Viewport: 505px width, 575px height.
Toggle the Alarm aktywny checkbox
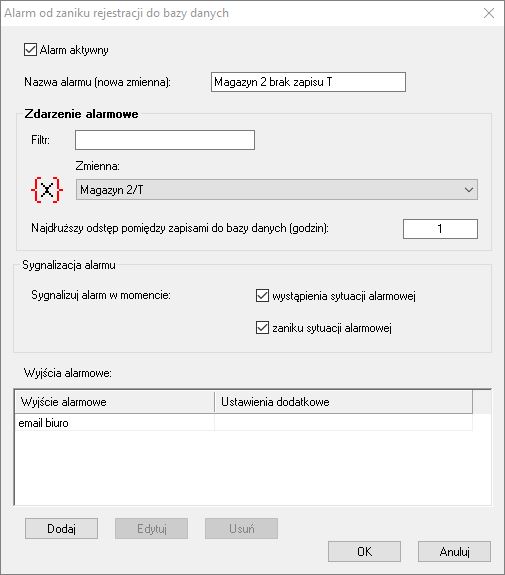[x=30, y=50]
